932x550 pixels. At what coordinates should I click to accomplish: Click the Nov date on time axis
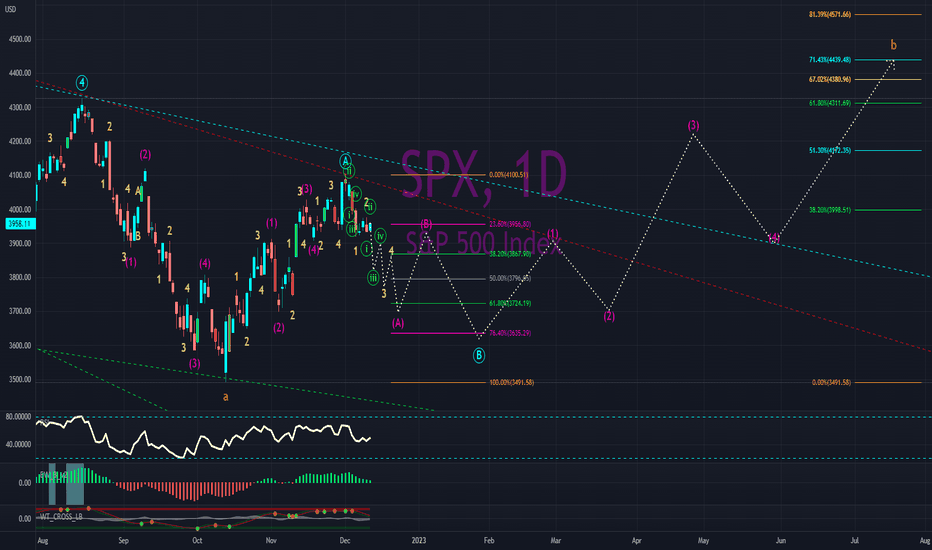point(271,540)
